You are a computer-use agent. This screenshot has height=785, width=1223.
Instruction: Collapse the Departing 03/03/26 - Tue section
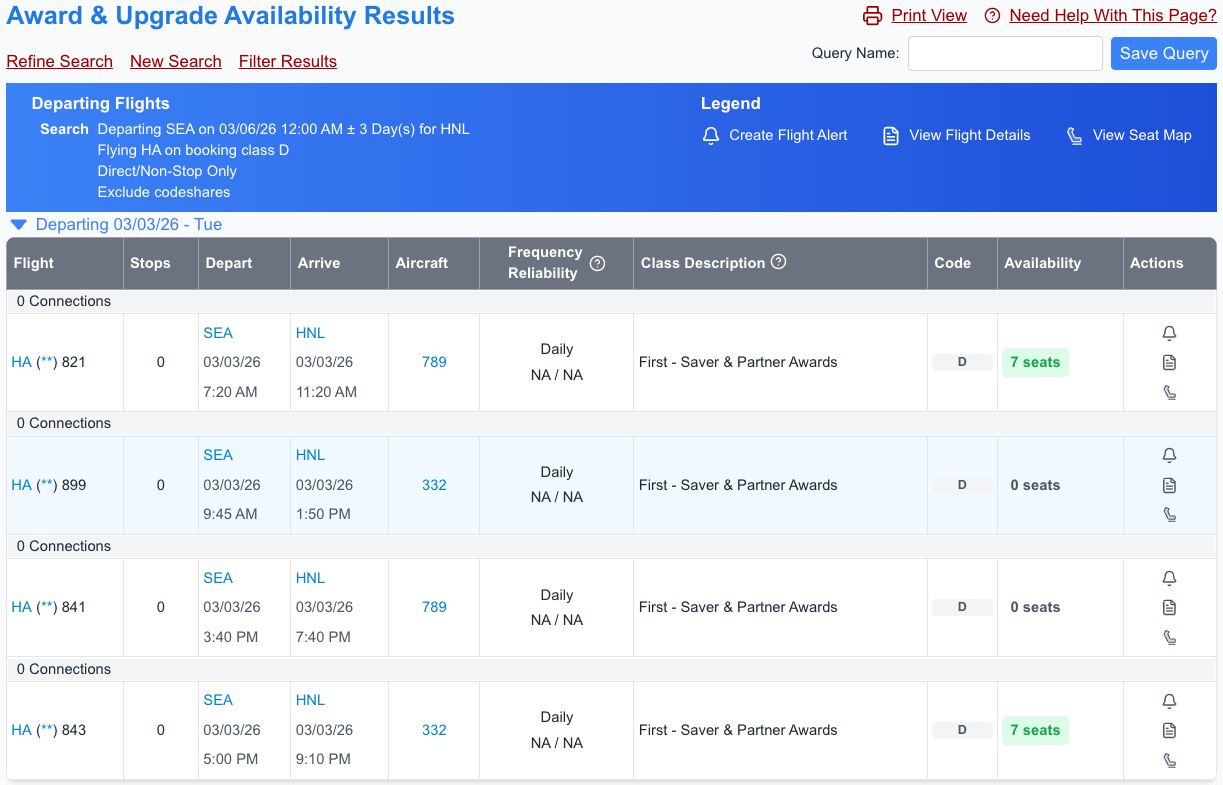pyautogui.click(x=18, y=224)
